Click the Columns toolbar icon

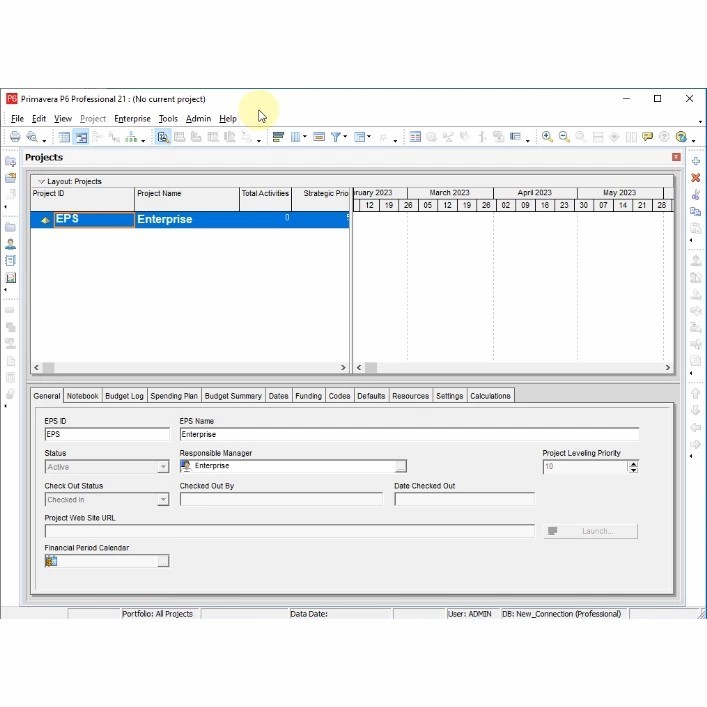click(295, 137)
